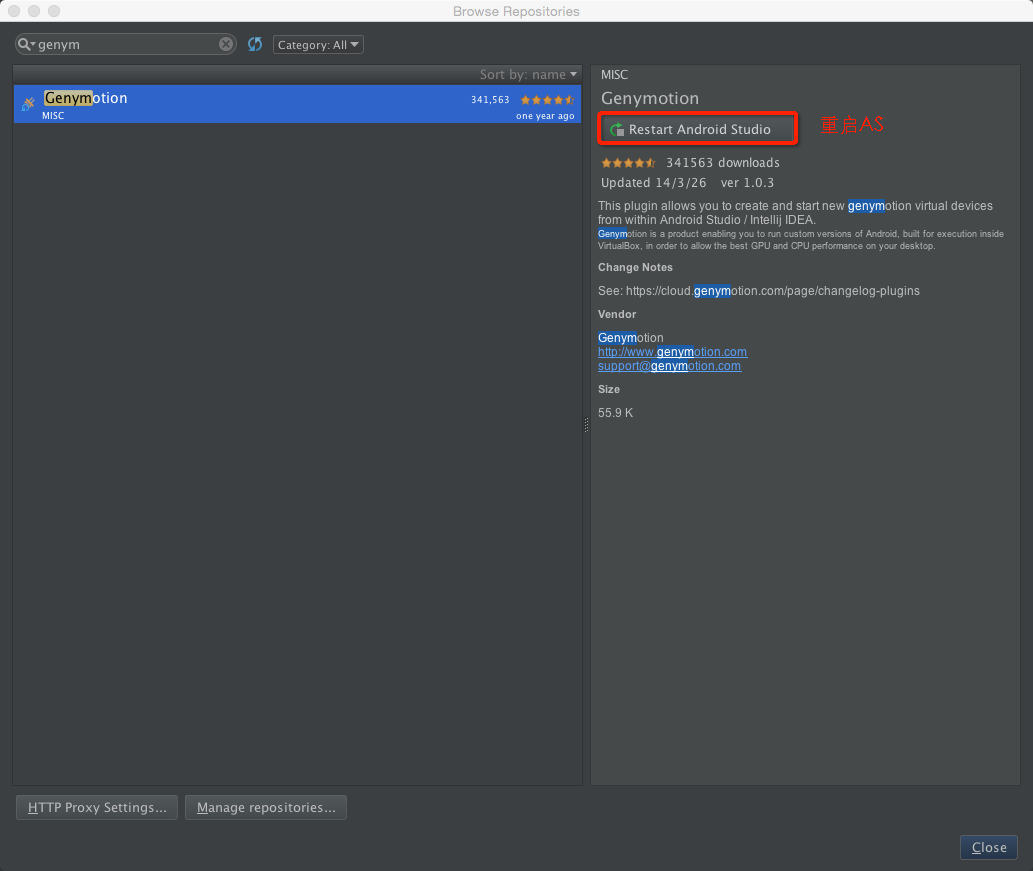Open HTTP Proxy Settings
Image resolution: width=1033 pixels, height=871 pixels.
(97, 807)
